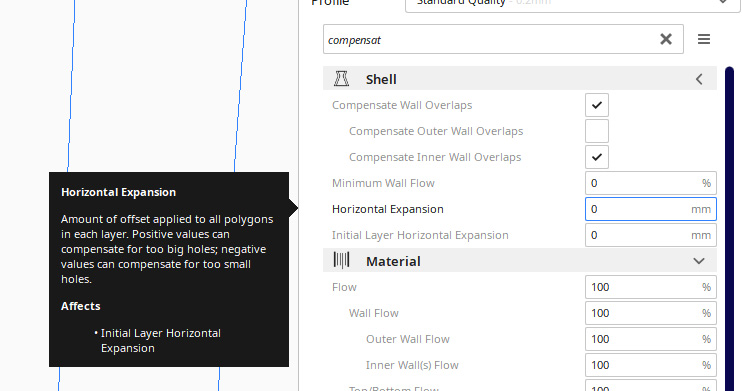
Task: Click the Wall Flow setting label
Action: coord(373,313)
